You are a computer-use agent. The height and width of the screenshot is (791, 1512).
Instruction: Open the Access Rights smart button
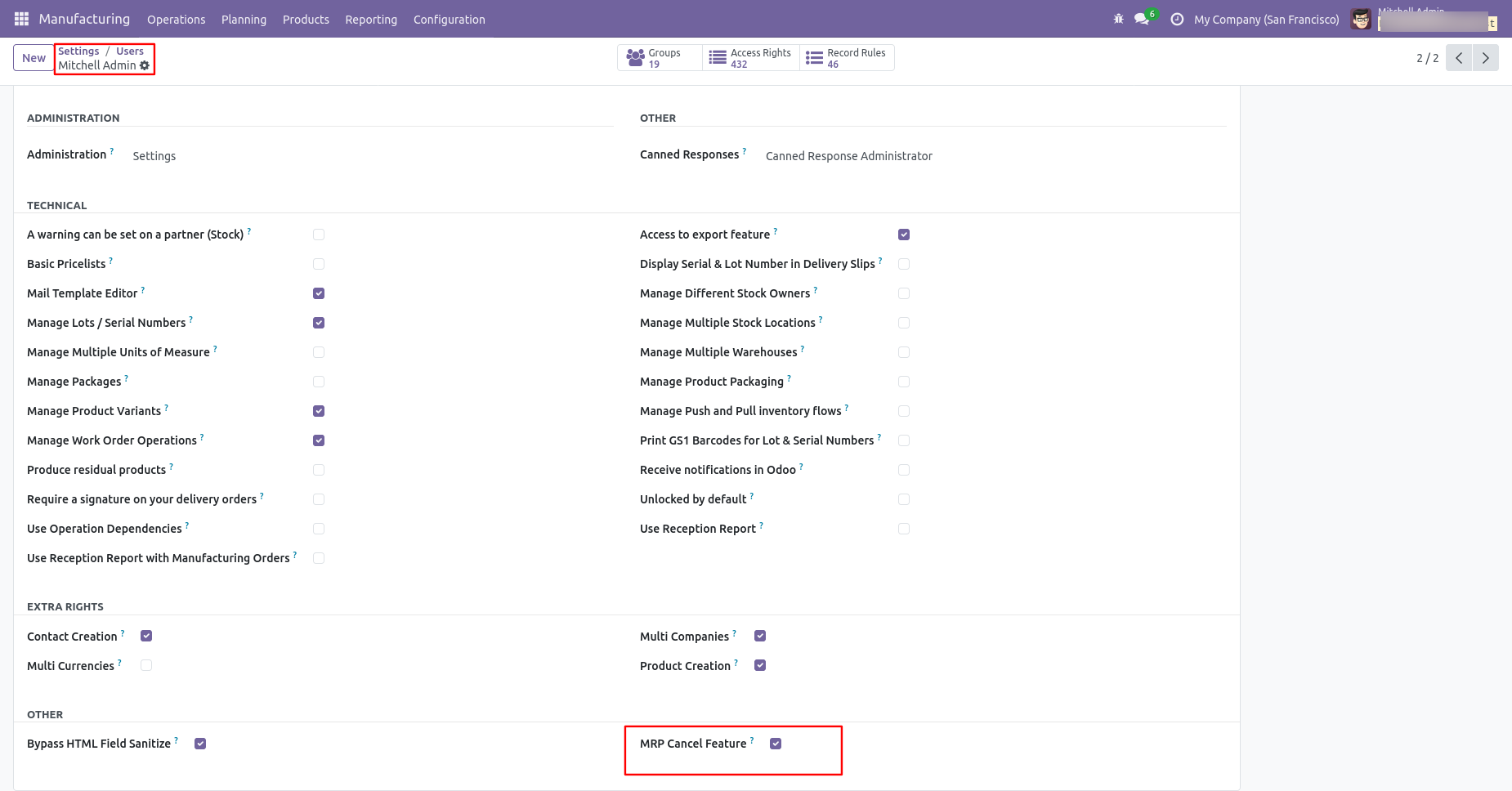coord(751,58)
